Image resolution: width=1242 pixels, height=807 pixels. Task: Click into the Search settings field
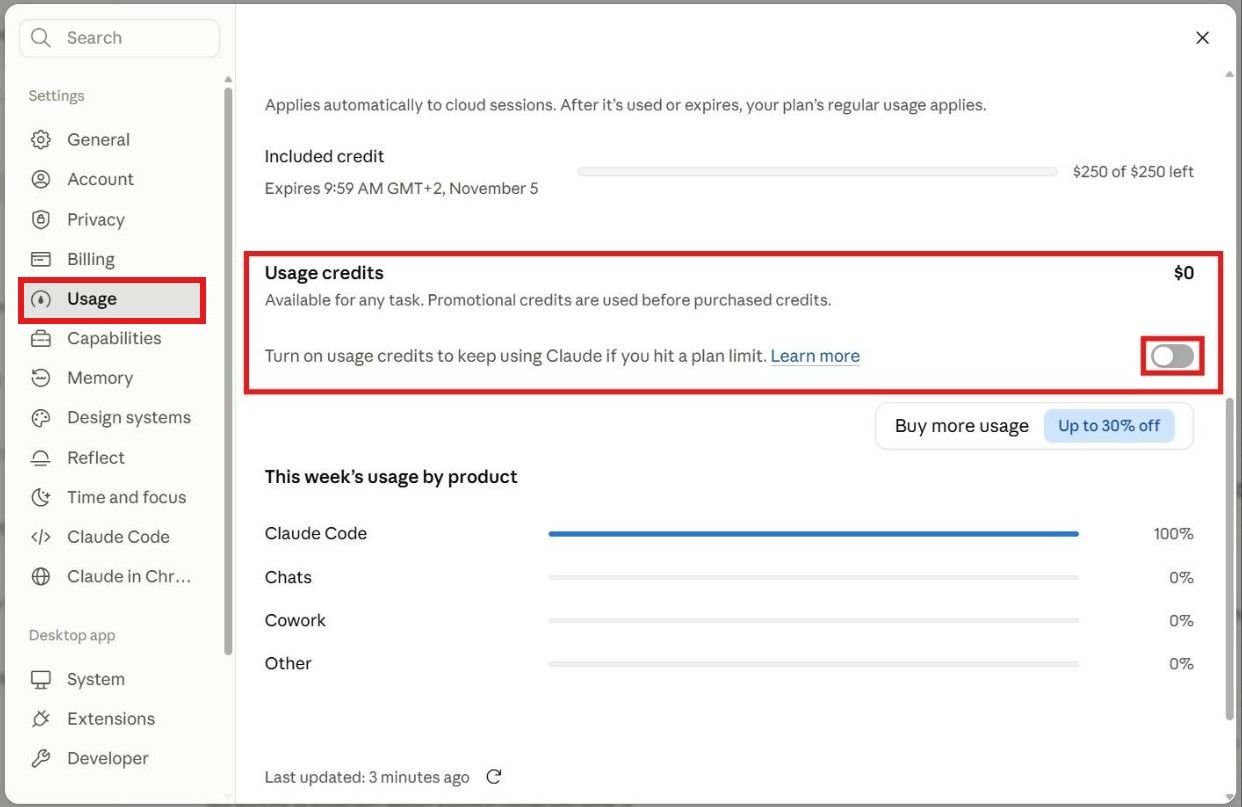point(119,38)
